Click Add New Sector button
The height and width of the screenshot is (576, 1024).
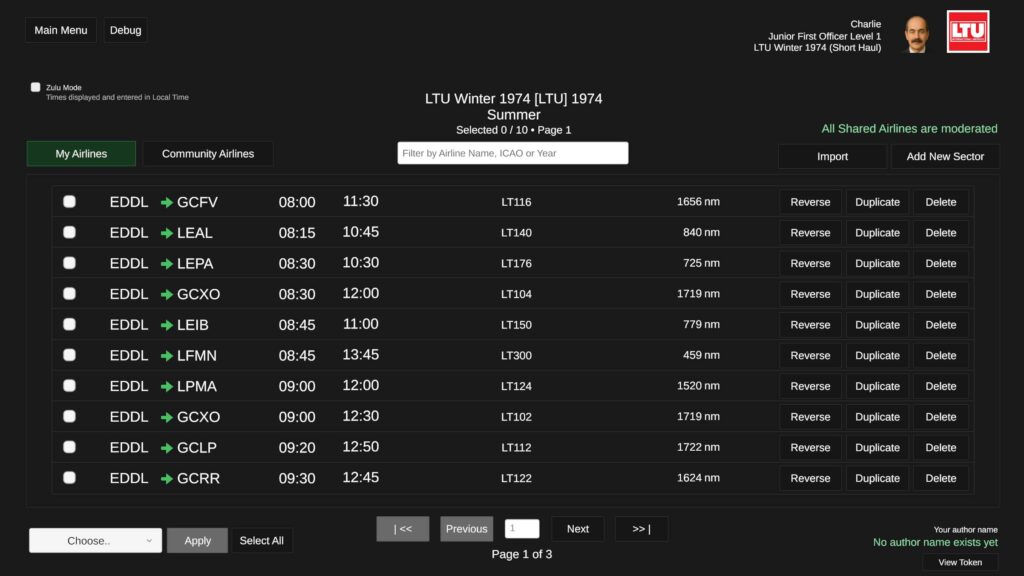click(945, 156)
